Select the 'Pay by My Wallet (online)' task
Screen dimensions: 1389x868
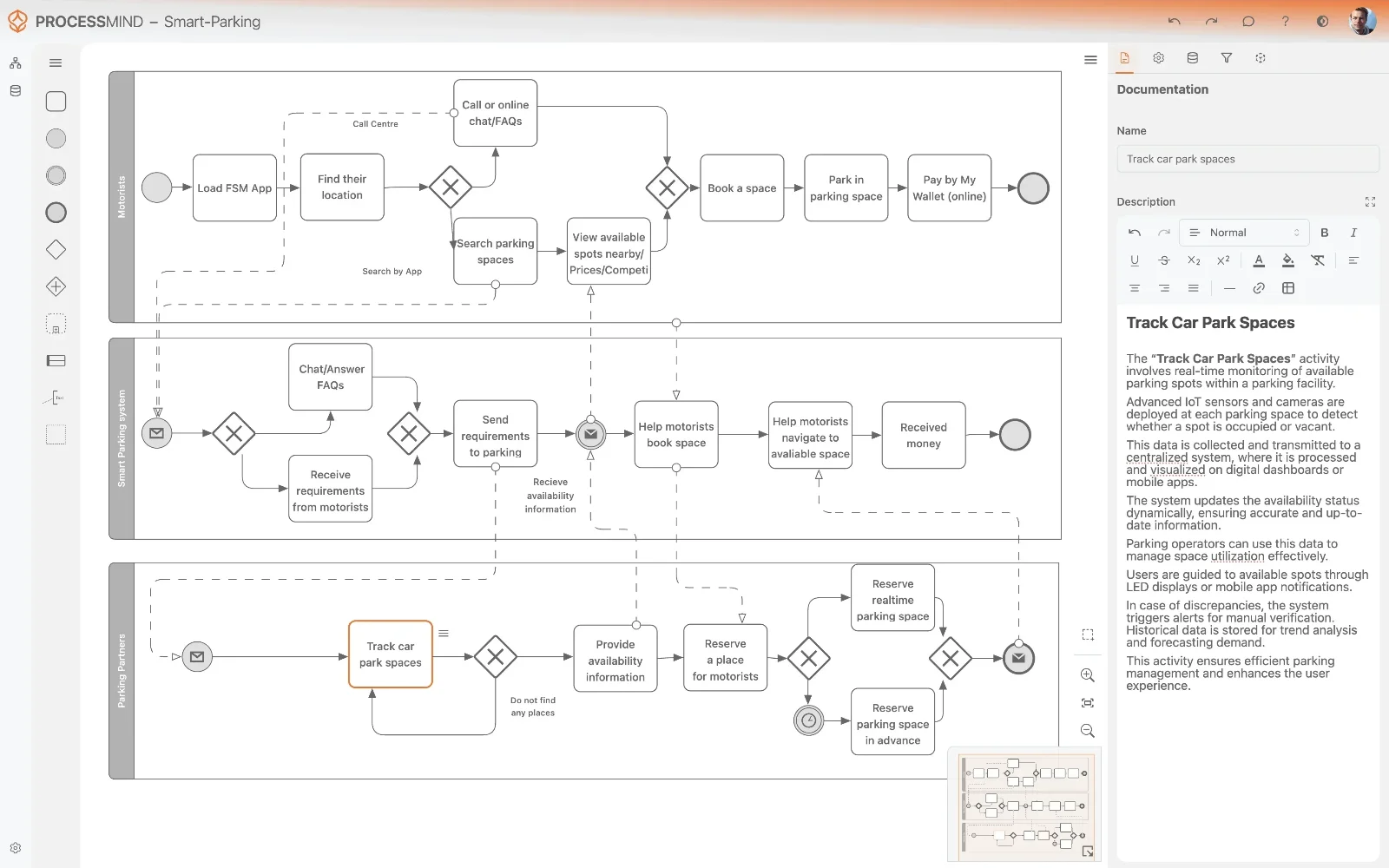pyautogui.click(x=949, y=187)
